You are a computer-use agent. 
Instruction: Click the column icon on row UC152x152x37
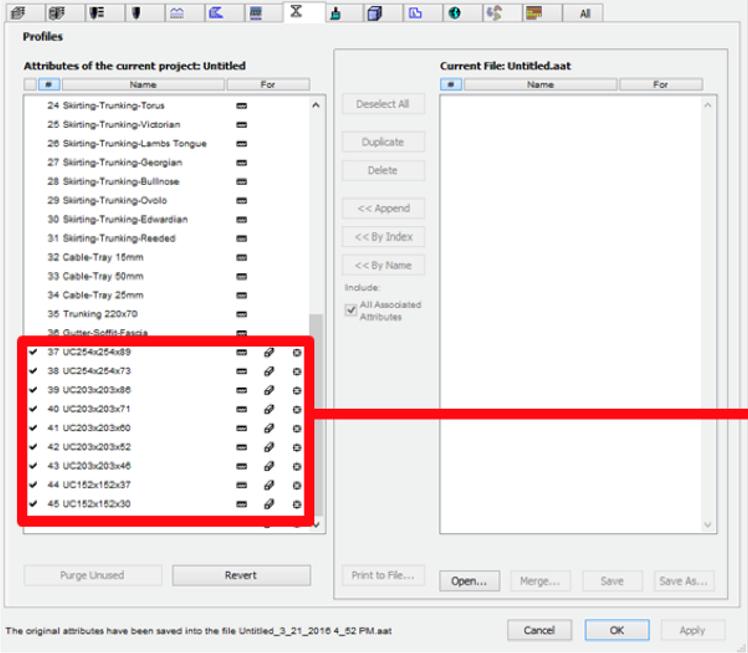pyautogui.click(x=297, y=485)
